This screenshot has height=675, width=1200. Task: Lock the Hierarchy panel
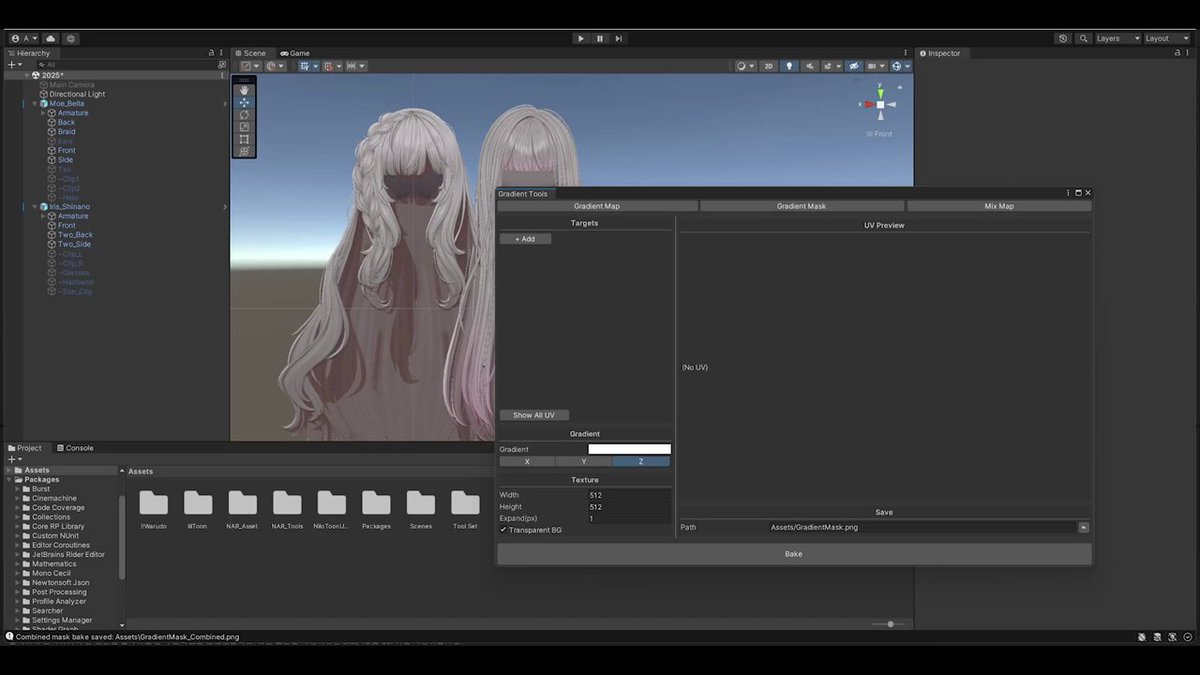211,53
